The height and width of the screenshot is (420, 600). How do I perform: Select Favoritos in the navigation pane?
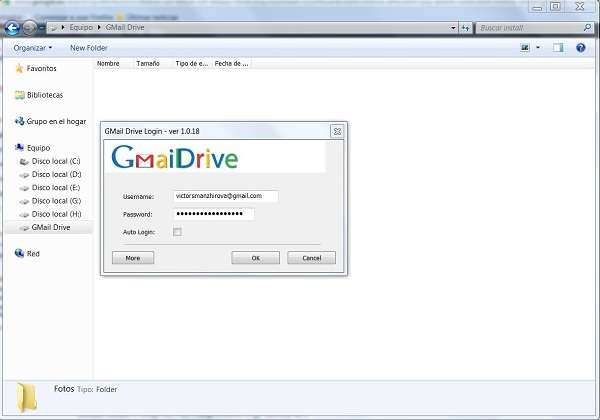(41, 68)
